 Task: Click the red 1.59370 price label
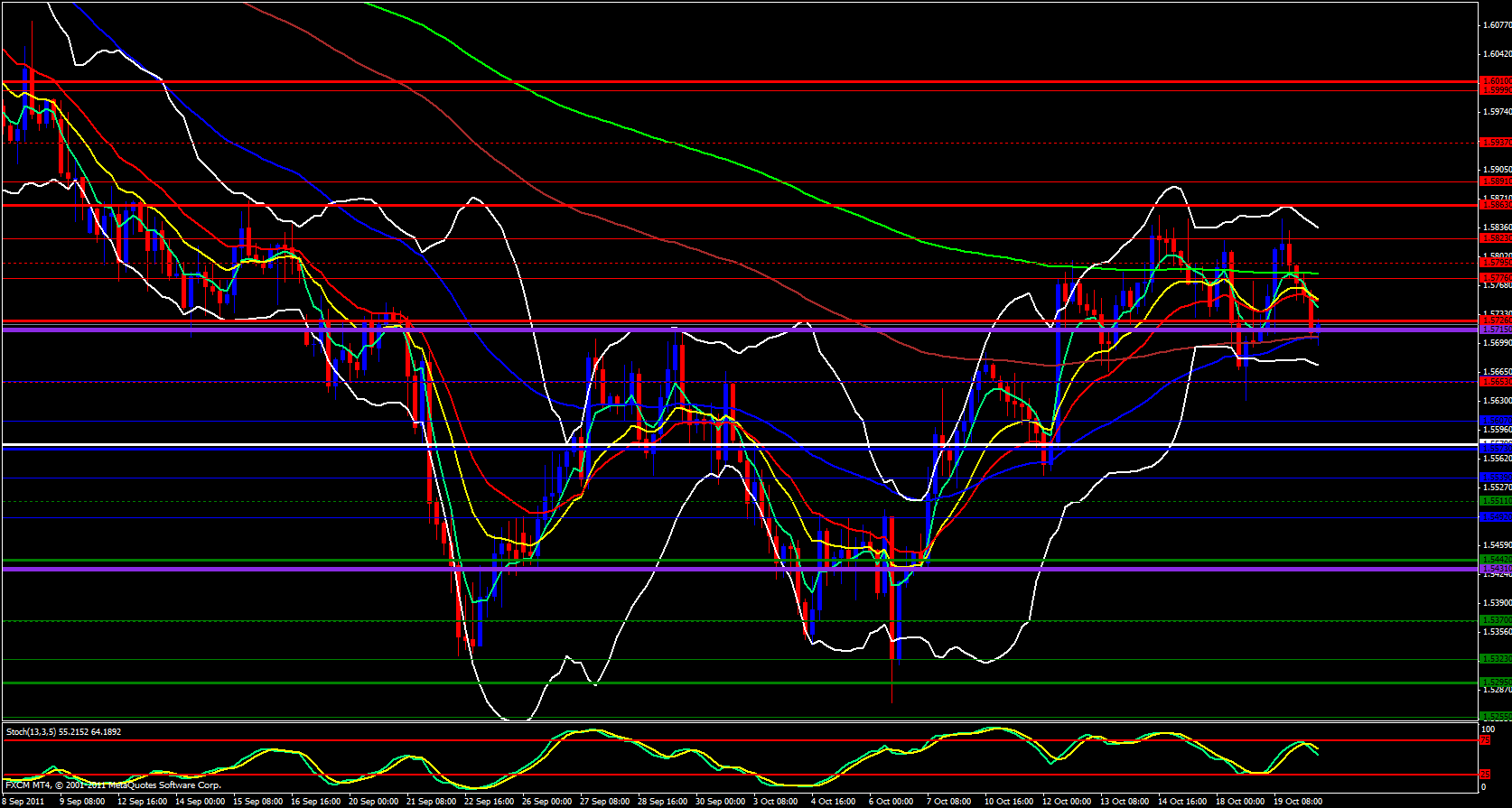1495,142
